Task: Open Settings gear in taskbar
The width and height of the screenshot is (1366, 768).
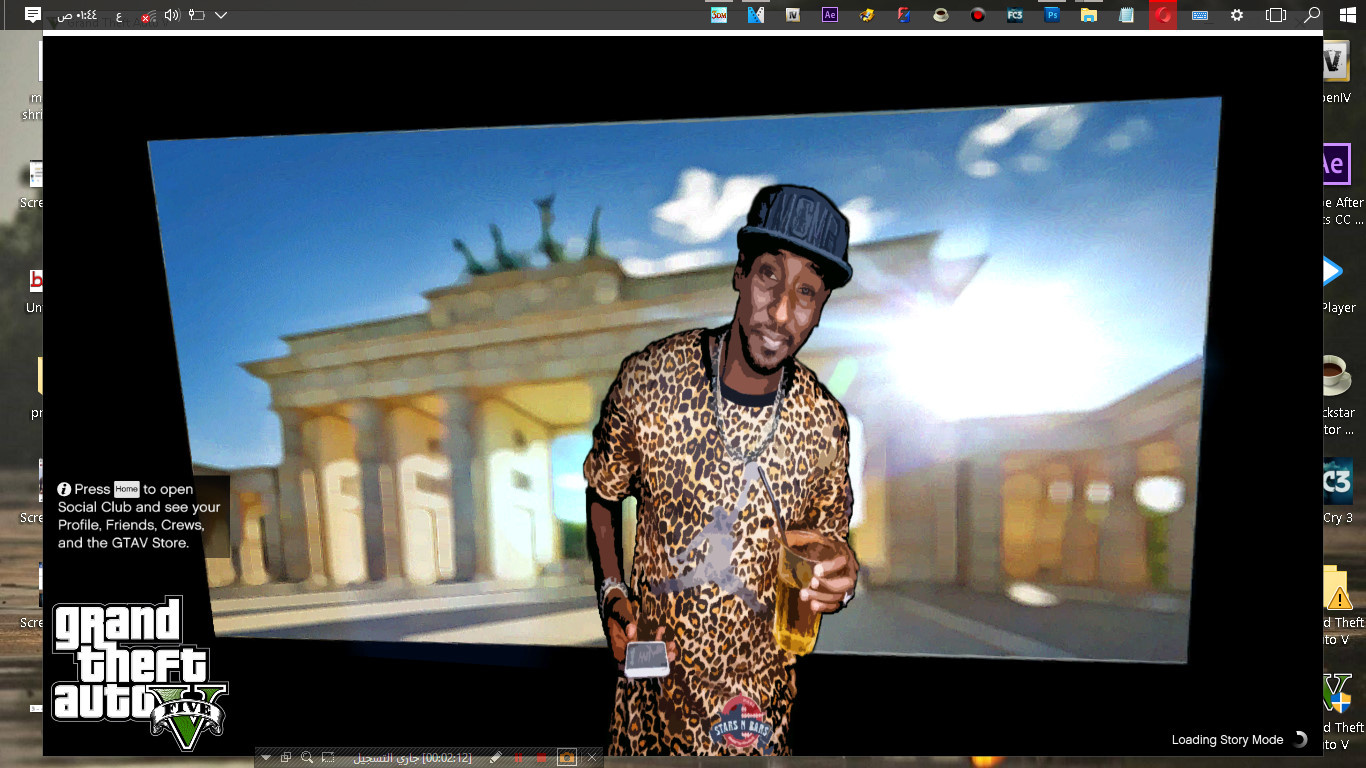Action: click(1237, 15)
